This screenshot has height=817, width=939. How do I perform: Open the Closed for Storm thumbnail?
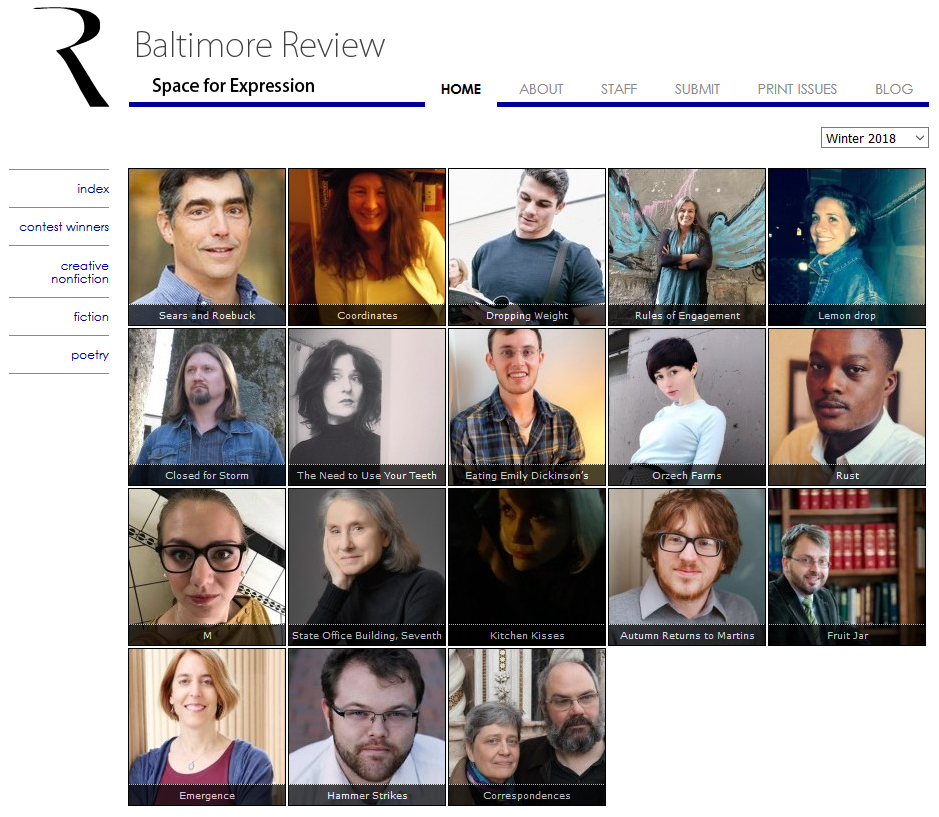coord(207,407)
